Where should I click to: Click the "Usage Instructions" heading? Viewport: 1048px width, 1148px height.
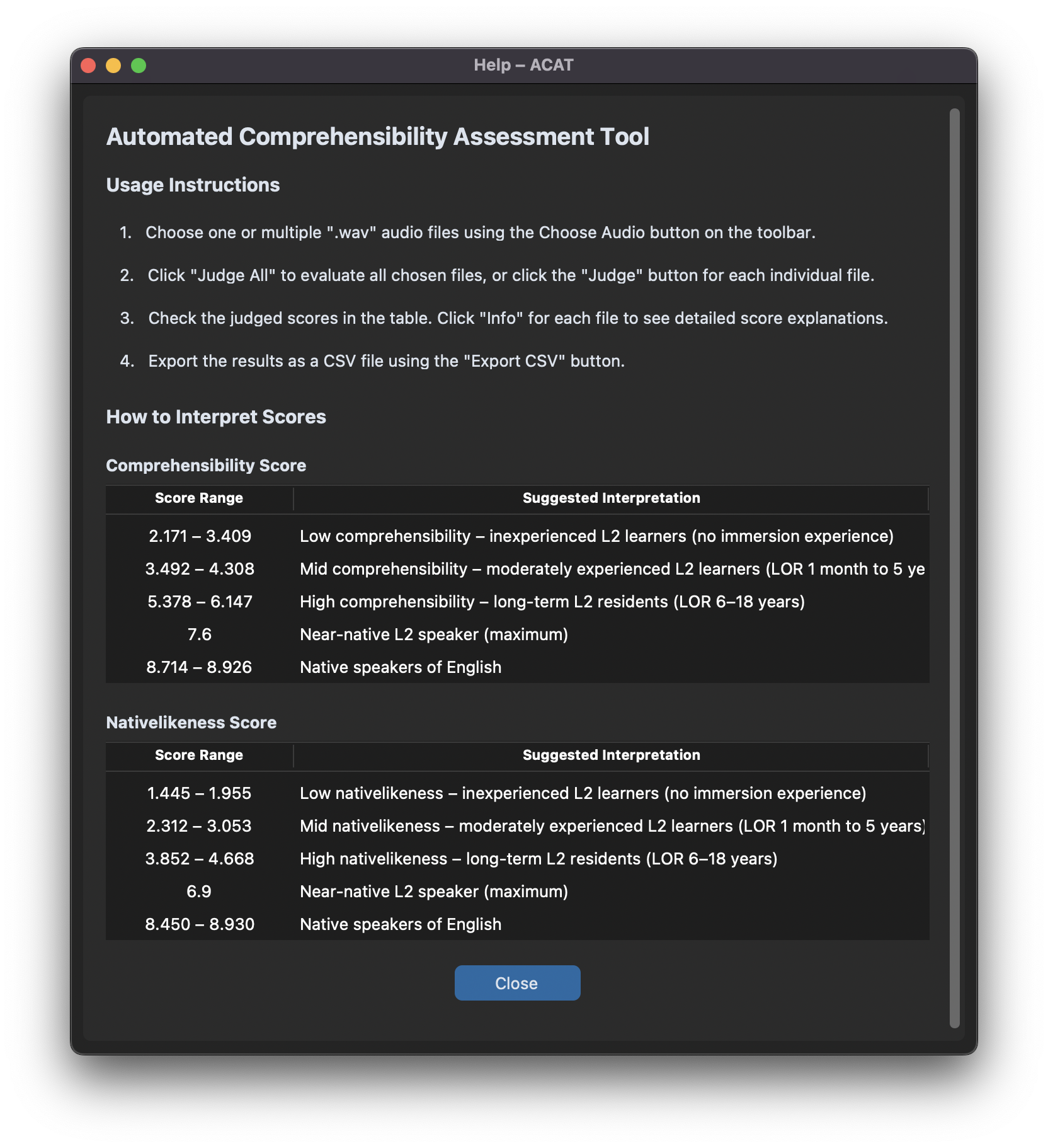pyautogui.click(x=193, y=185)
